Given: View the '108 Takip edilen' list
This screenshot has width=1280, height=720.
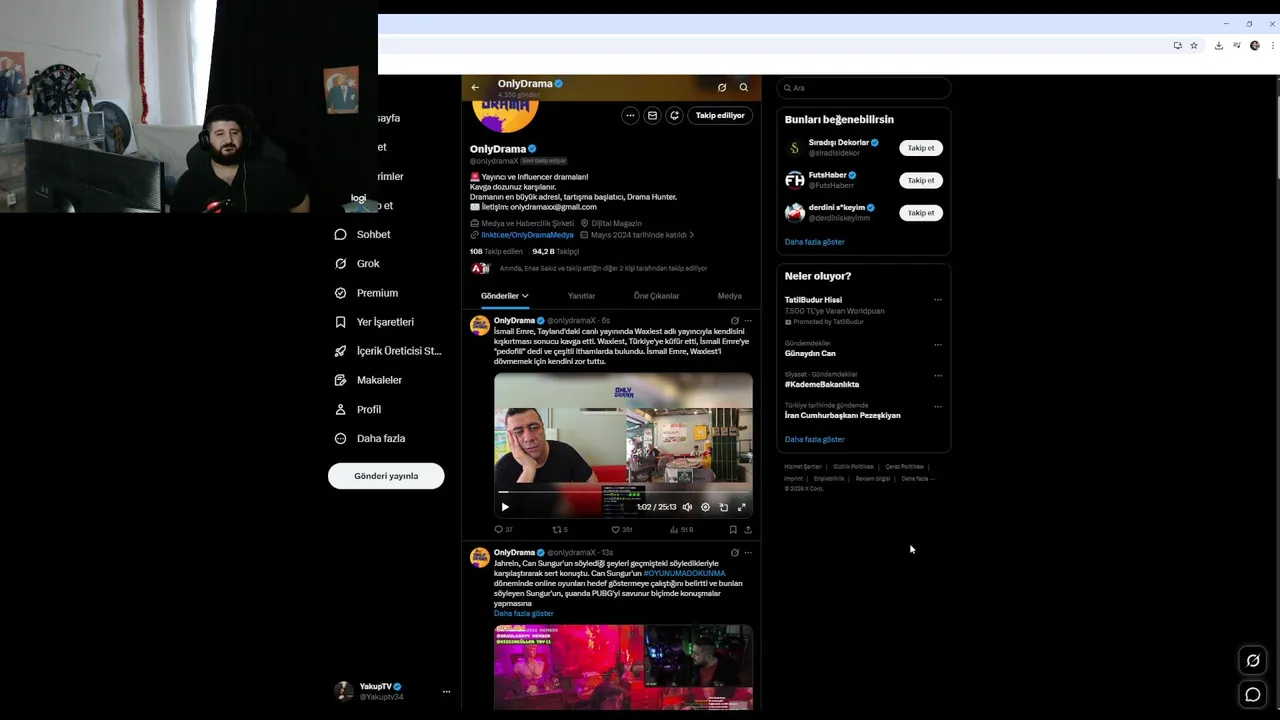Looking at the screenshot, I should (x=496, y=252).
